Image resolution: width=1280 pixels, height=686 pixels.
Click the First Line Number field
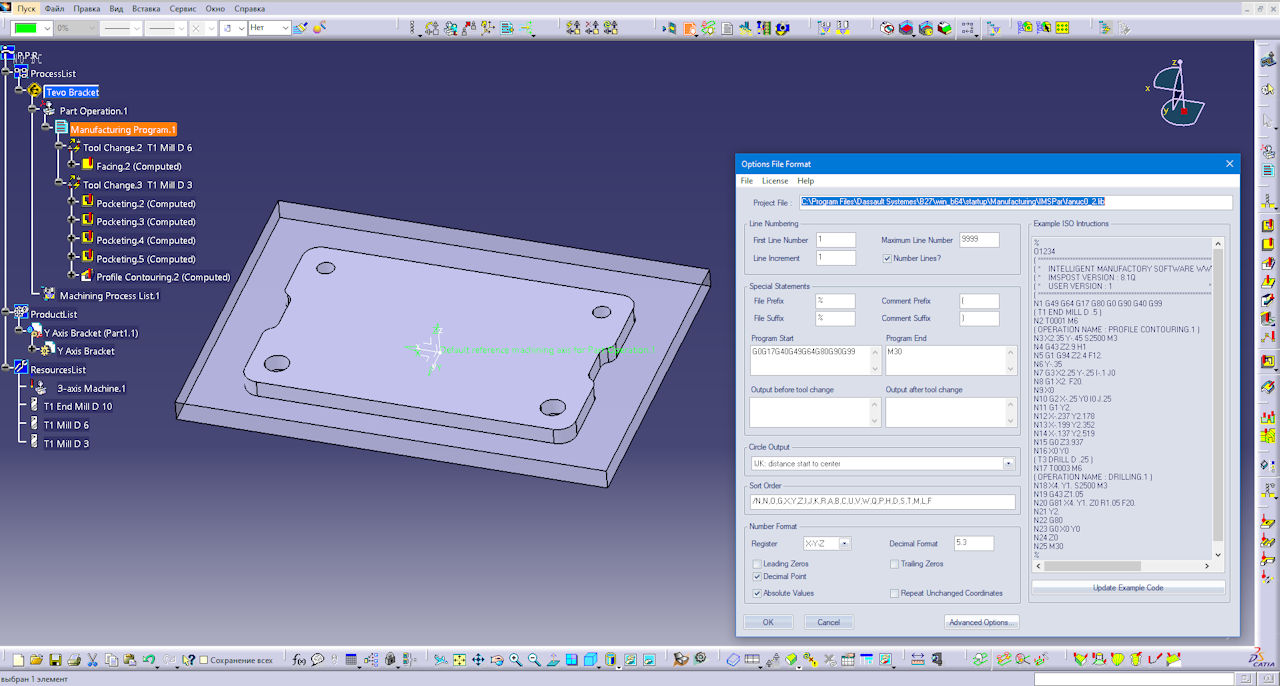(x=836, y=240)
